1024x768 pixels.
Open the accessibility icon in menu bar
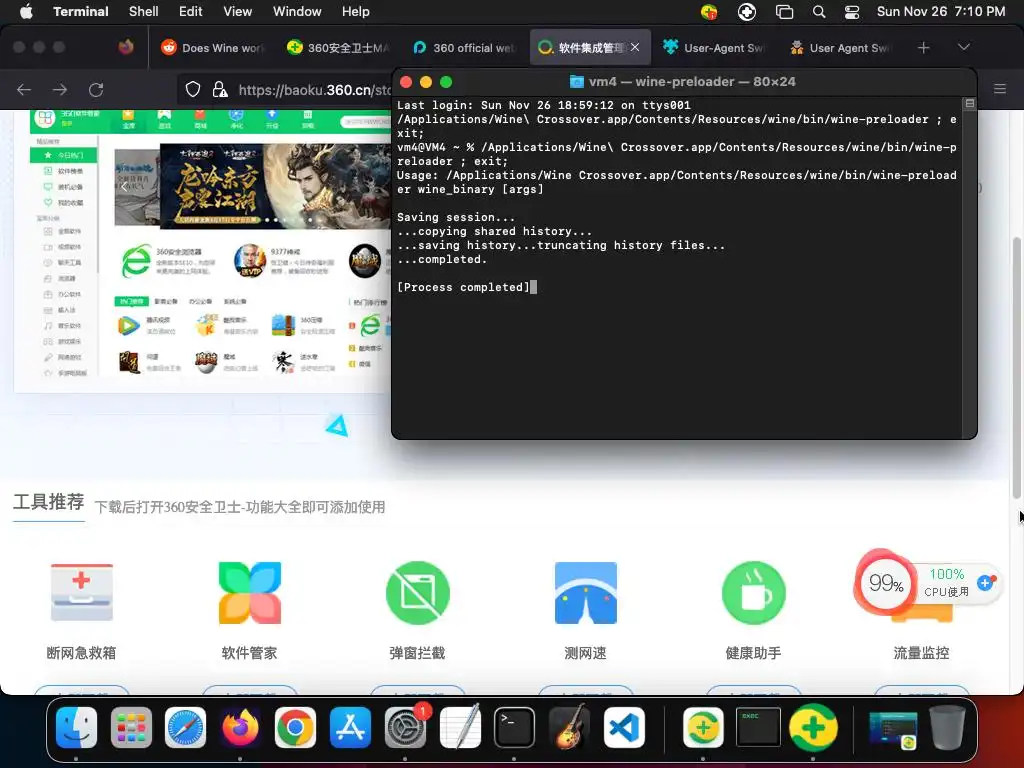746,12
